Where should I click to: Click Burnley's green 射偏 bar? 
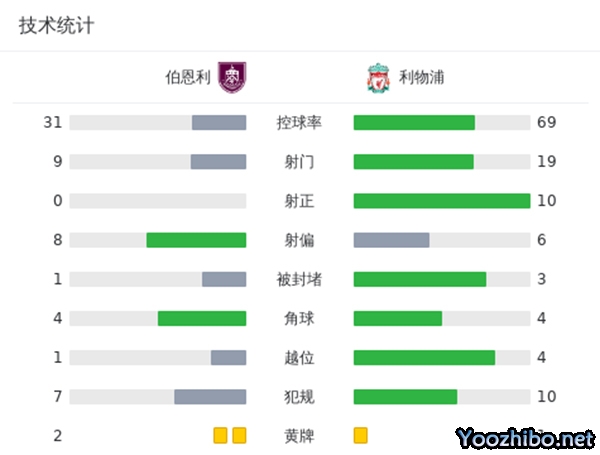(x=196, y=240)
